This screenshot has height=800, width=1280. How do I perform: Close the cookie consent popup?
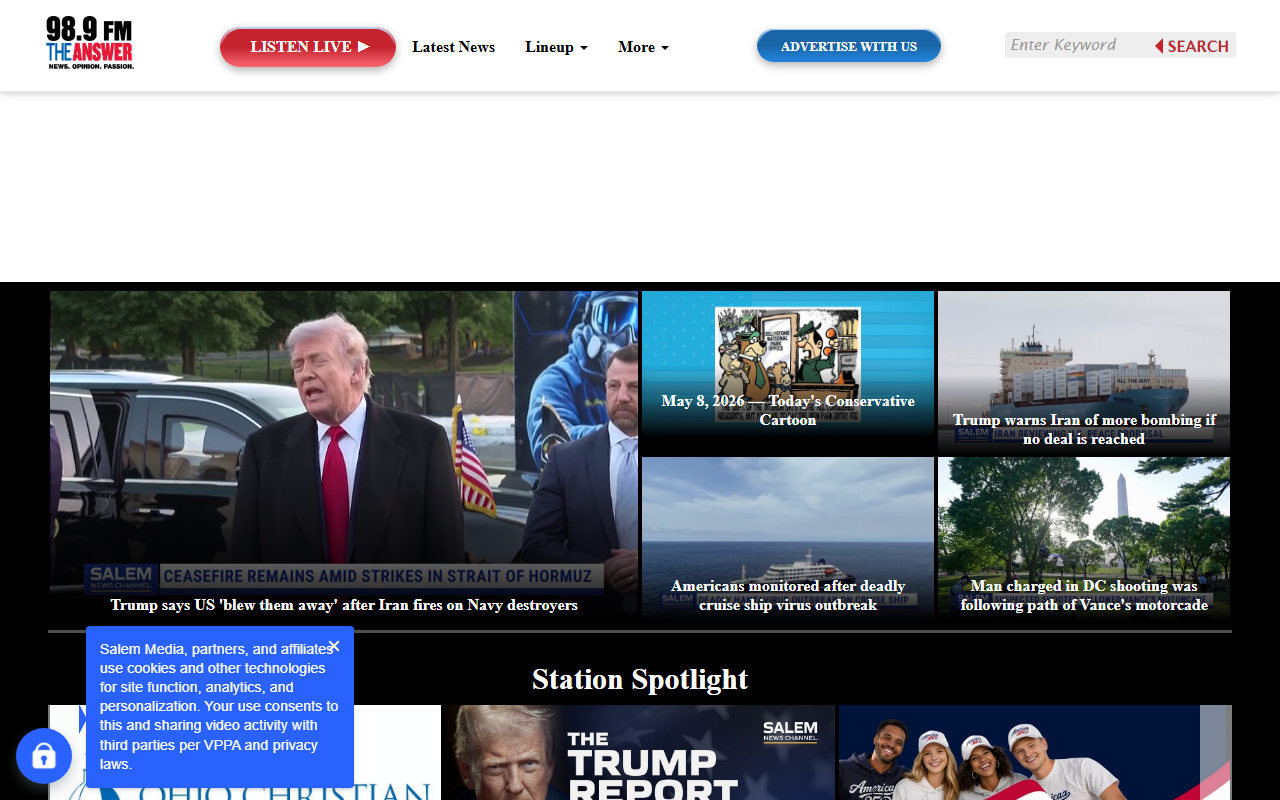[x=334, y=646]
